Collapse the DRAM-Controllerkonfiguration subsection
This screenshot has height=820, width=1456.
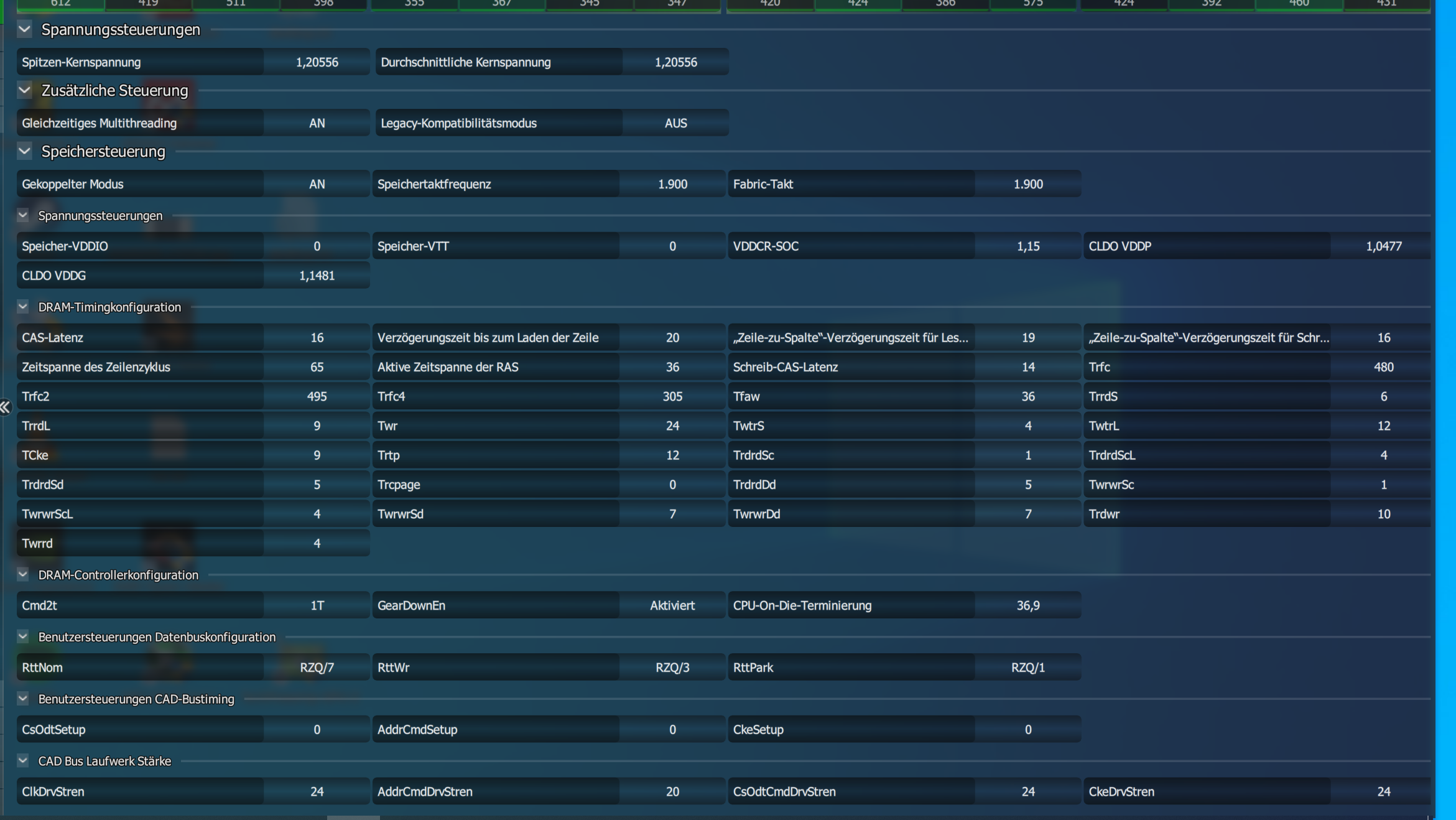click(x=23, y=575)
